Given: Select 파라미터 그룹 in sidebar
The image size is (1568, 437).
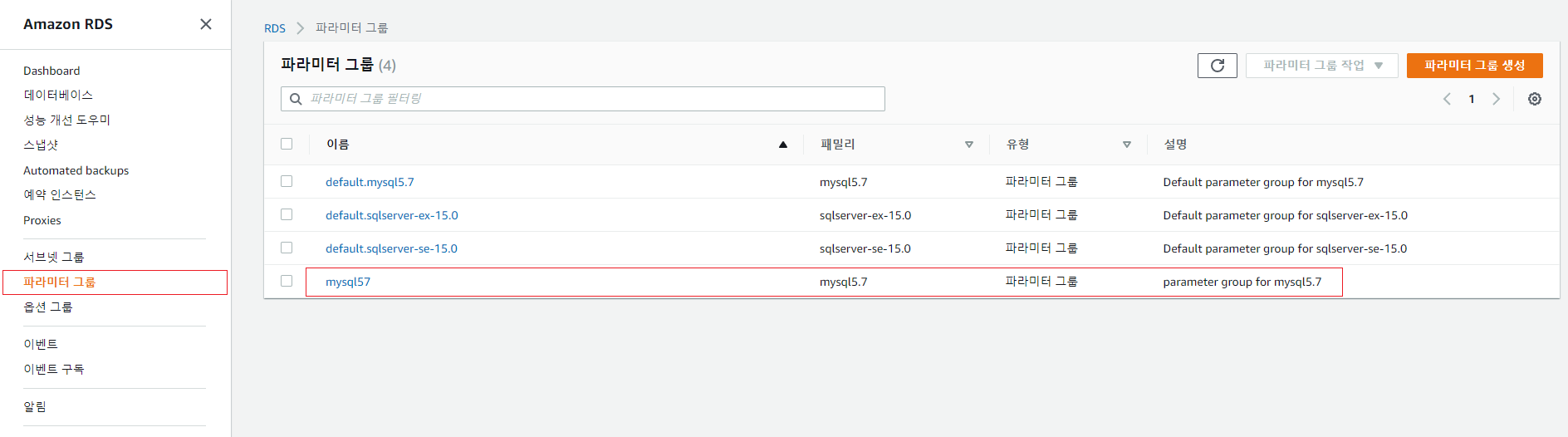Looking at the screenshot, I should (x=60, y=282).
